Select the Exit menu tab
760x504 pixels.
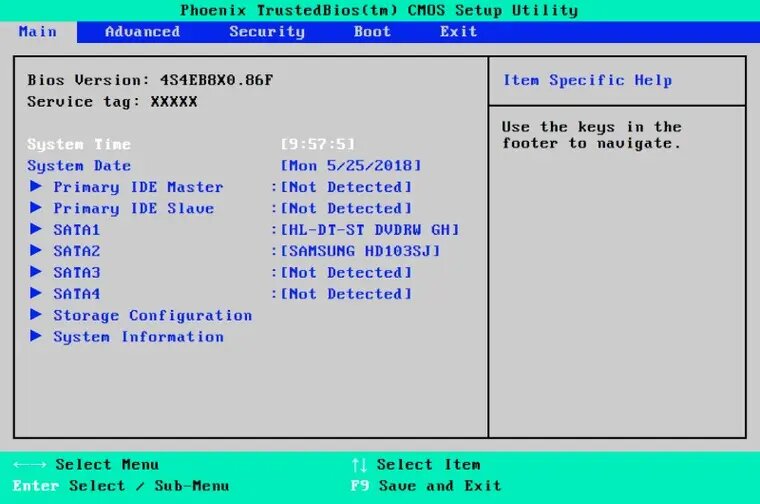[459, 32]
